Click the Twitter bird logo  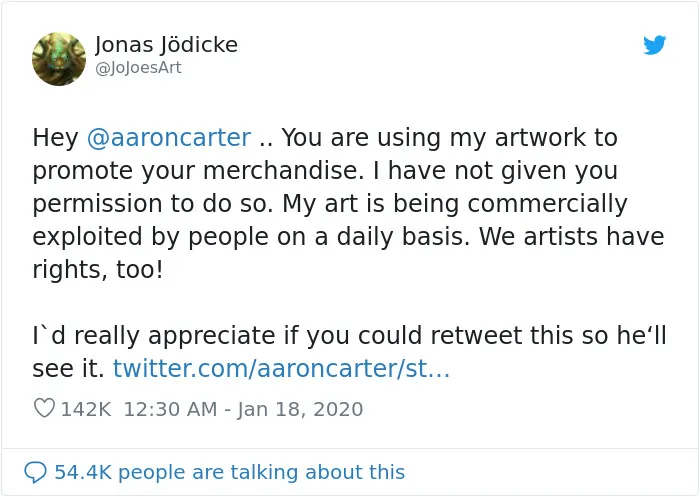654,45
